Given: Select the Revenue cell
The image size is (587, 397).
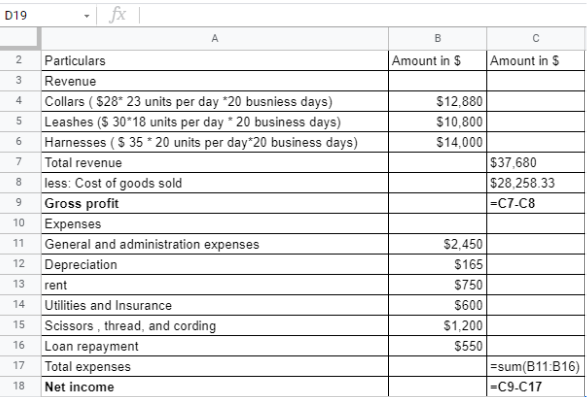Looking at the screenshot, I should point(215,81).
